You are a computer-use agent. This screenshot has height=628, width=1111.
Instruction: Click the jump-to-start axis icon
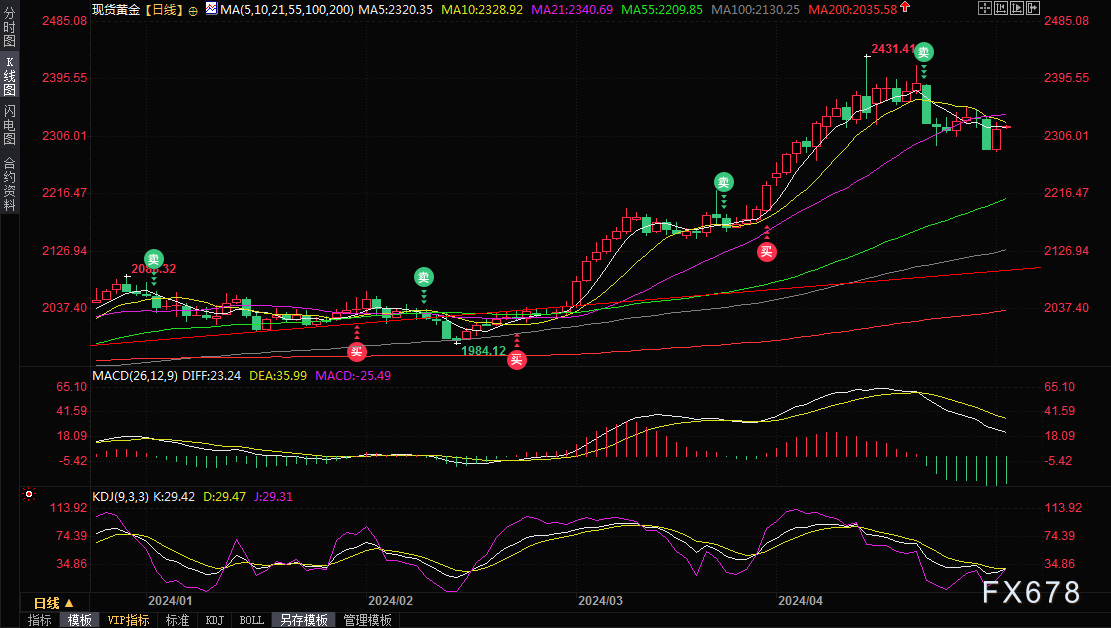(1000, 9)
